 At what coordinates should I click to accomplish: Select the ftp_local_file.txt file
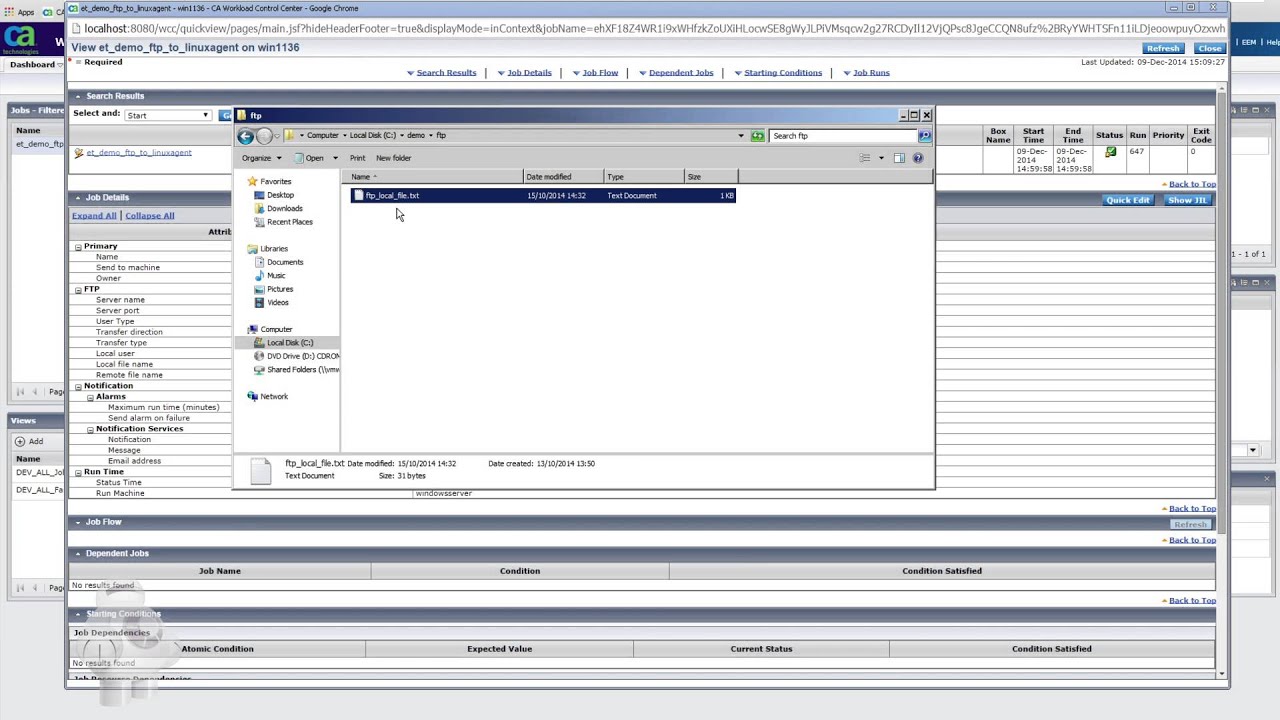[x=544, y=196]
